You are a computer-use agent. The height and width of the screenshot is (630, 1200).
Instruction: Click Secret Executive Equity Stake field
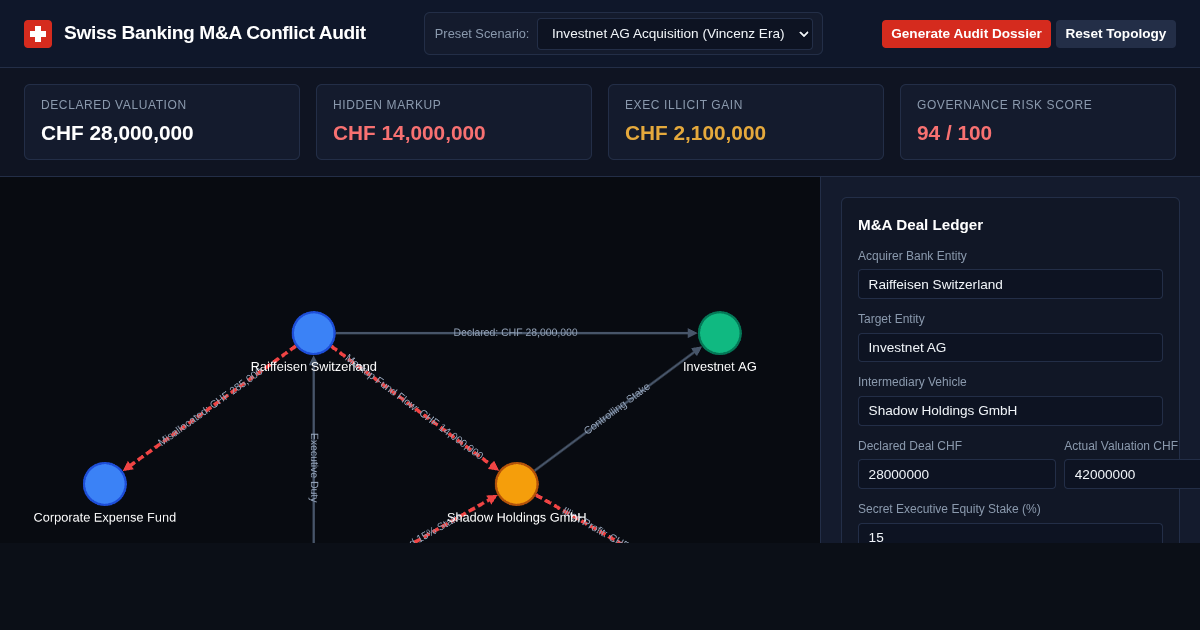1010,534
